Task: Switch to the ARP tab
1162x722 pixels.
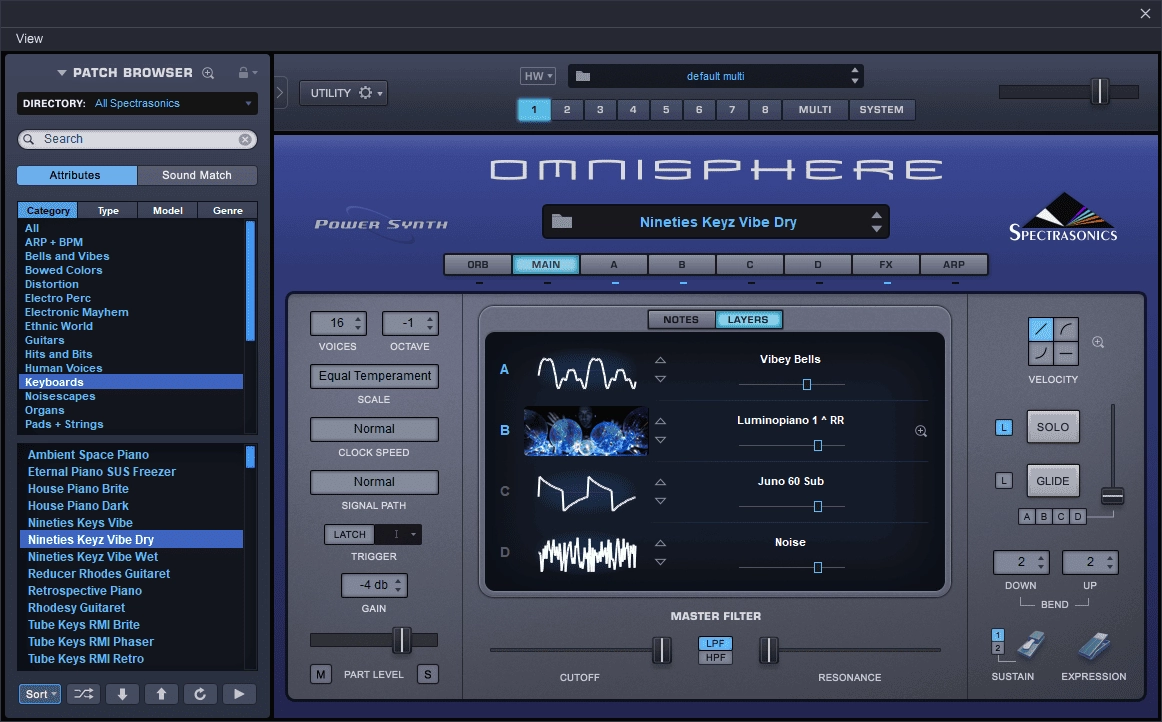Action: [x=954, y=265]
